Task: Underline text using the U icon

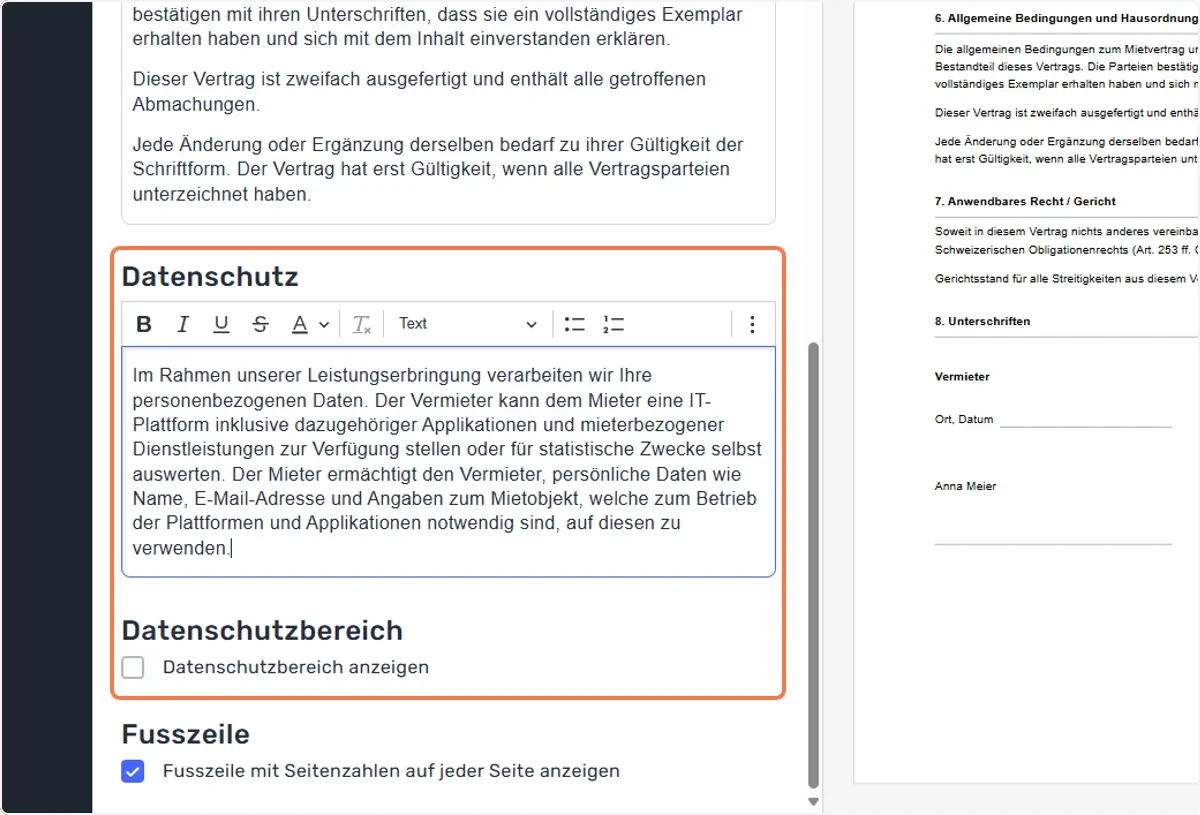Action: [221, 324]
